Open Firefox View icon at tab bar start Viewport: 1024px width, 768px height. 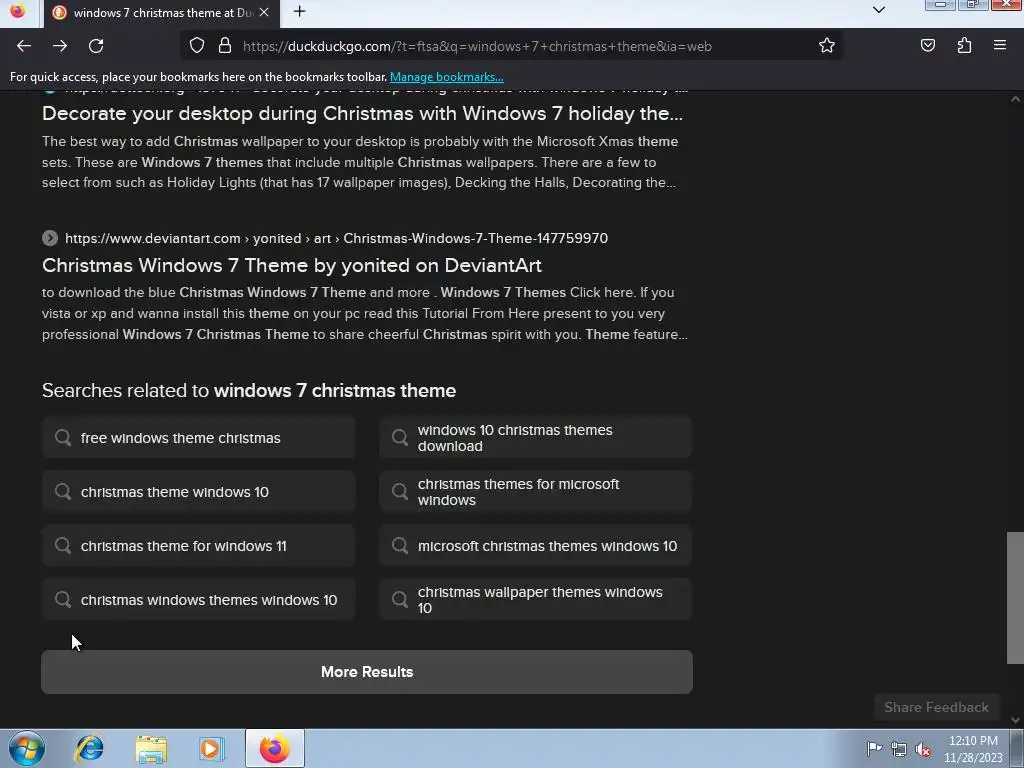click(x=18, y=12)
